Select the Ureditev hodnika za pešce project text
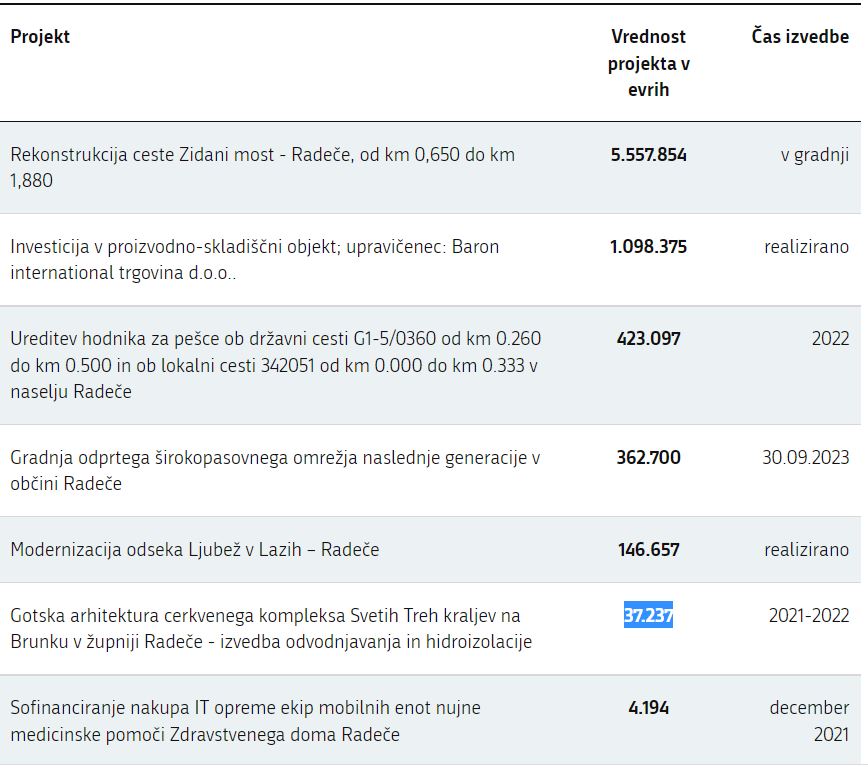This screenshot has height=769, width=868. pyautogui.click(x=275, y=365)
